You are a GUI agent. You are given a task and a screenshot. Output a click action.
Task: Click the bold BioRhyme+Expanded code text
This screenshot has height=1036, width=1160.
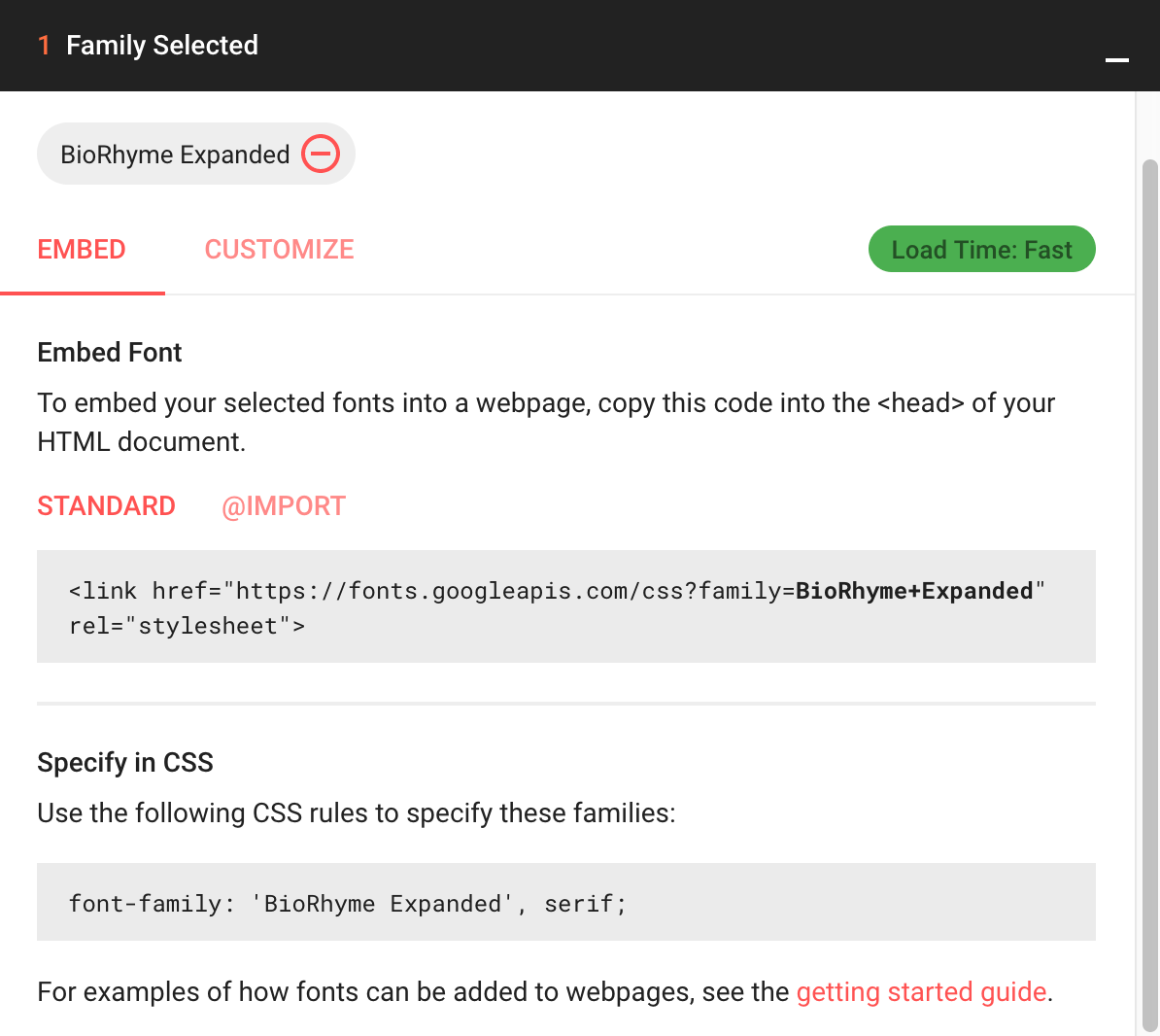pos(913,591)
